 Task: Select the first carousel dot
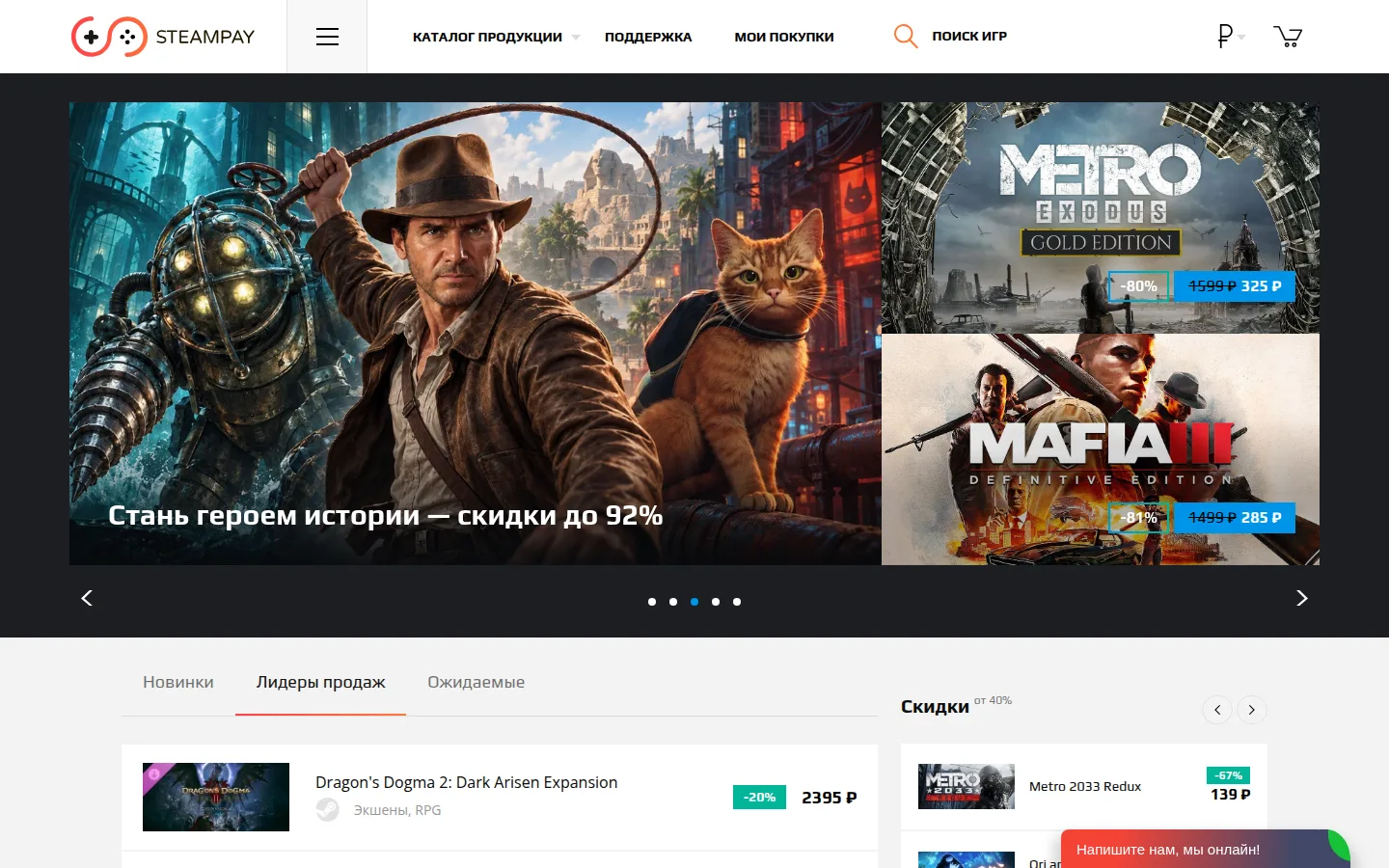click(652, 602)
